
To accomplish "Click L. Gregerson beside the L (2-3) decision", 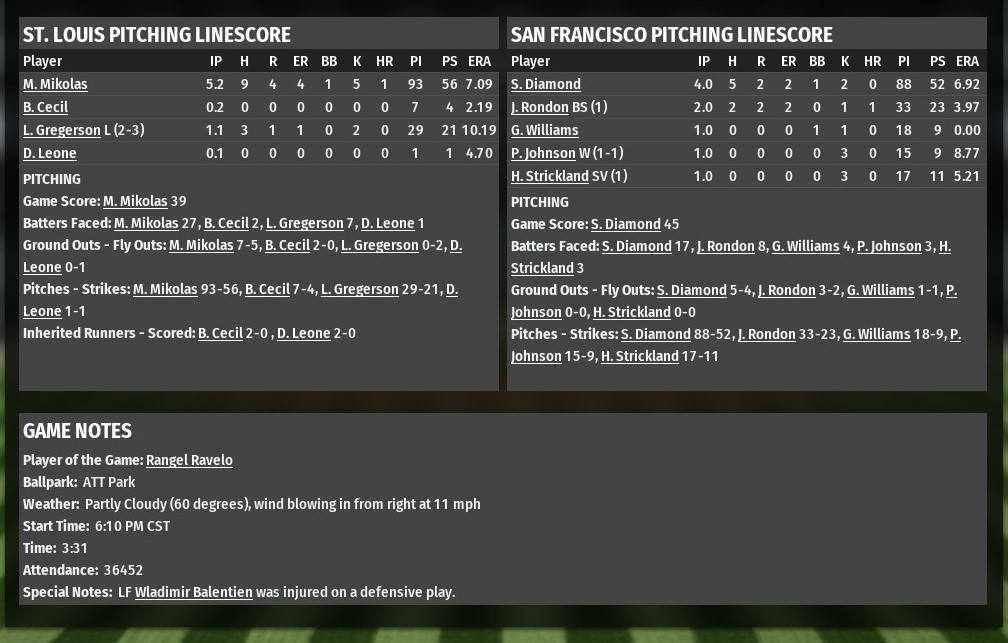I will (x=61, y=130).
